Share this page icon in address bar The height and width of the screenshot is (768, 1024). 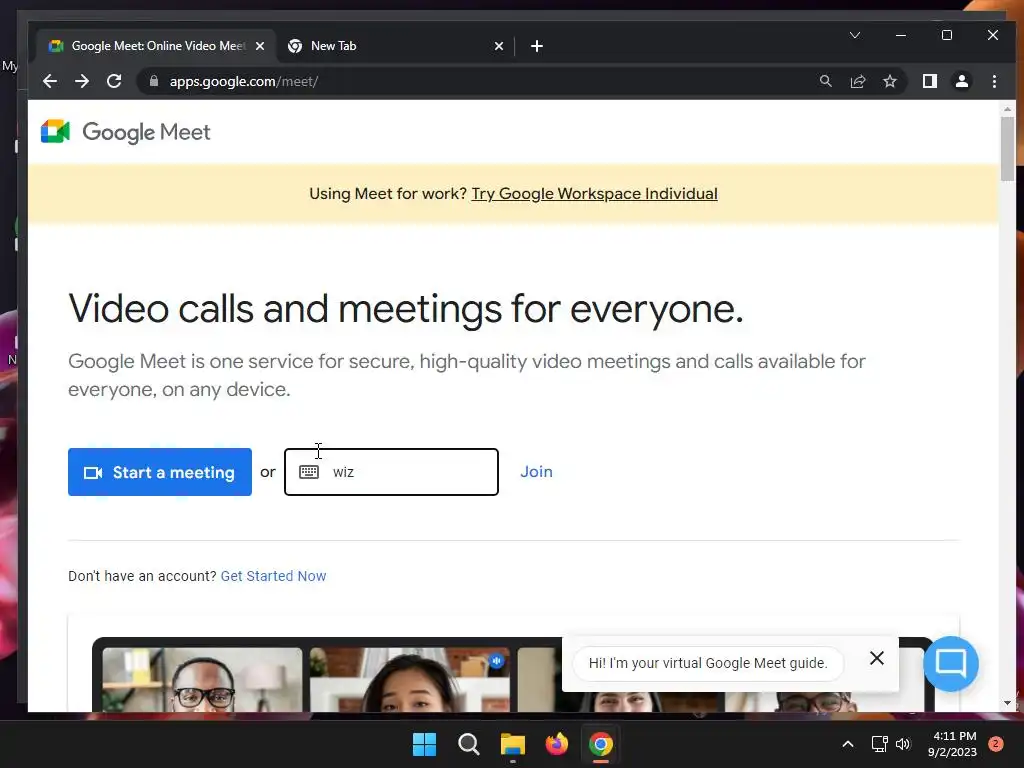(857, 81)
